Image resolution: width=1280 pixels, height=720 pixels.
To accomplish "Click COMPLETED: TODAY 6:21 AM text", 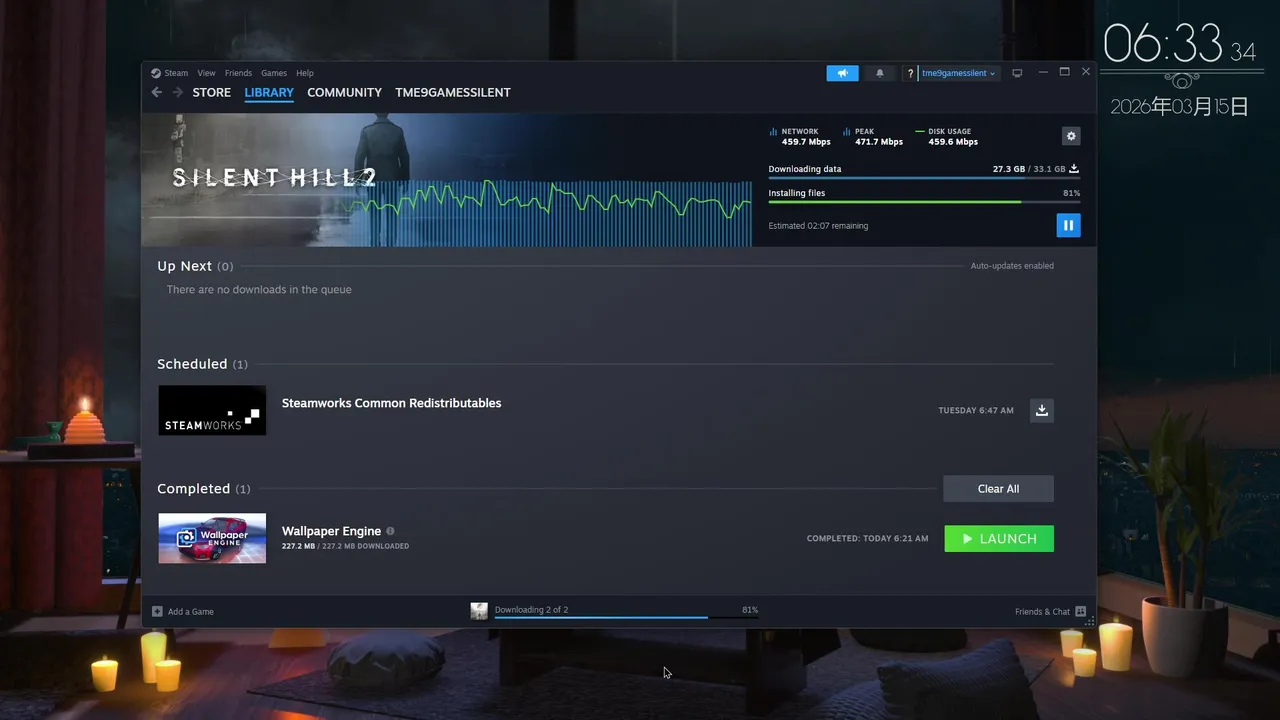I will click(867, 539).
